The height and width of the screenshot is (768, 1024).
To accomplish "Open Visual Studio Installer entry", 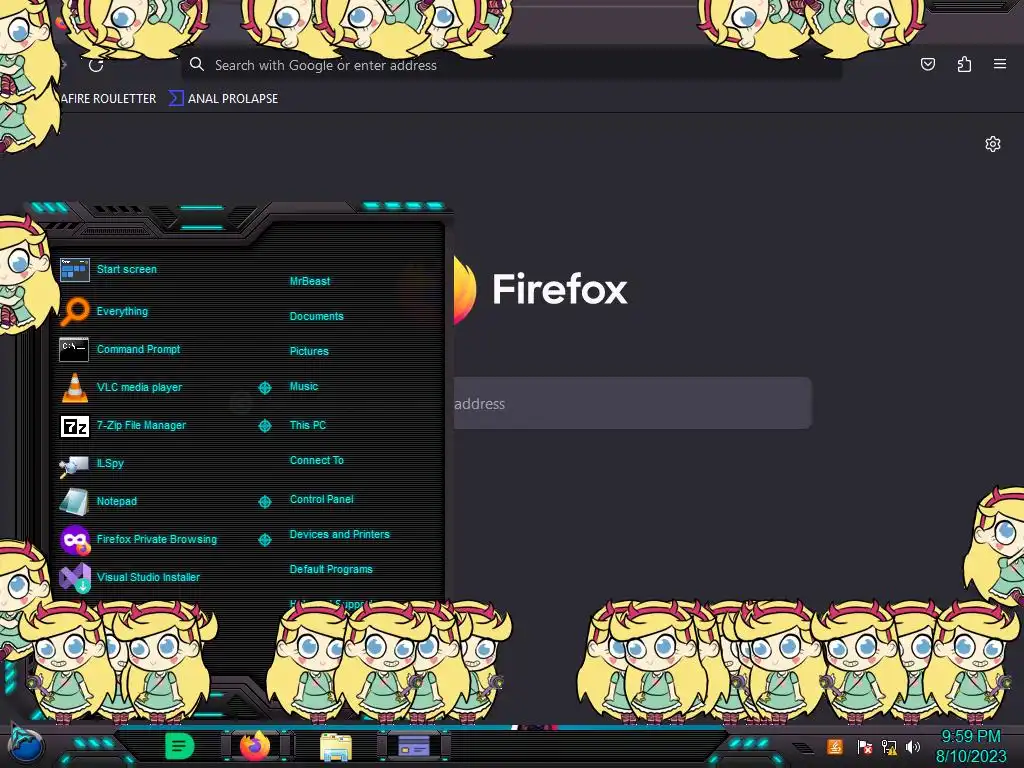I will coord(148,577).
